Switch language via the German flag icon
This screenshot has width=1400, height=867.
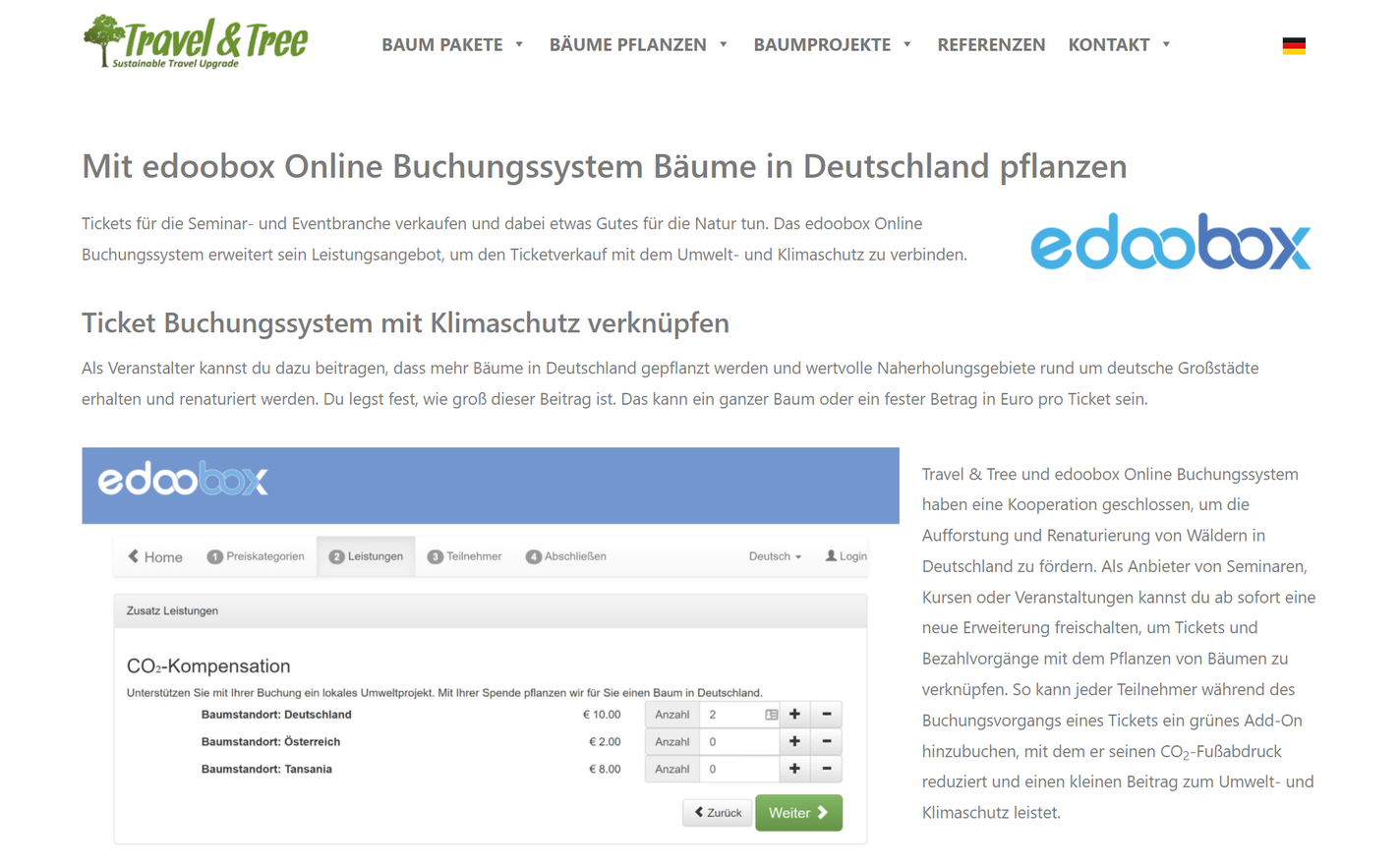[1293, 45]
